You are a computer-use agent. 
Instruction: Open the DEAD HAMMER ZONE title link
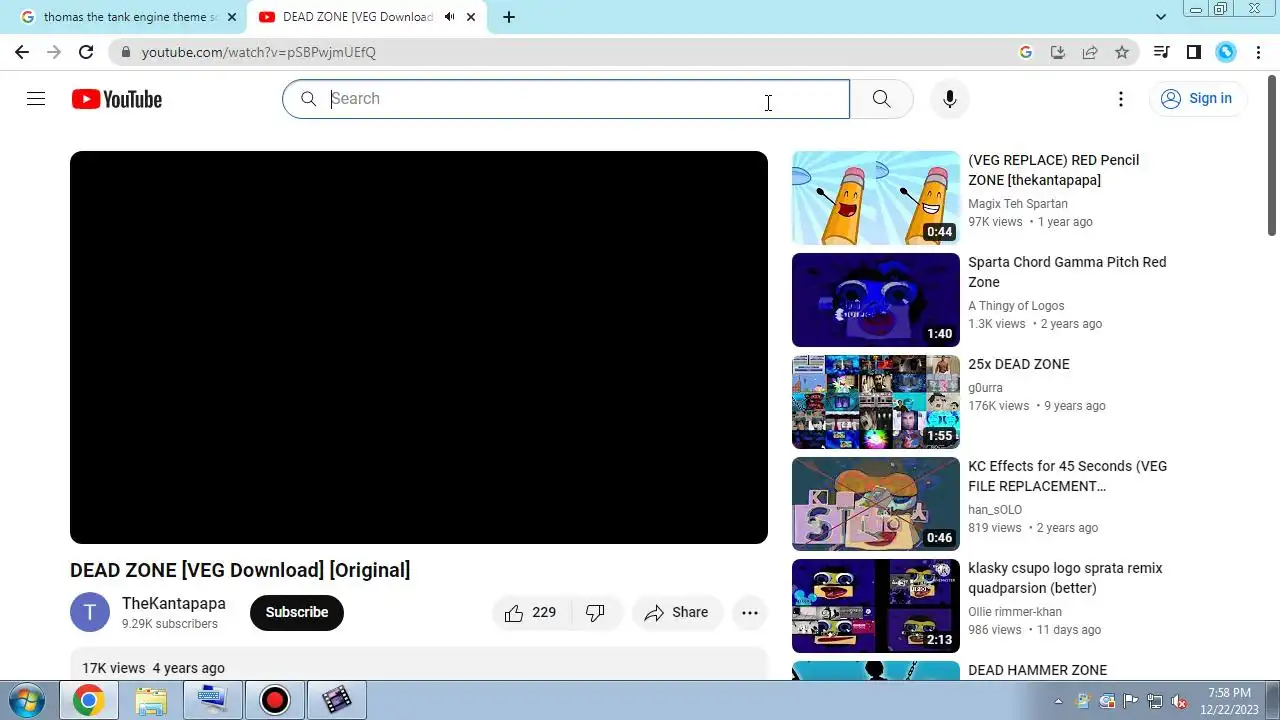(x=1038, y=670)
